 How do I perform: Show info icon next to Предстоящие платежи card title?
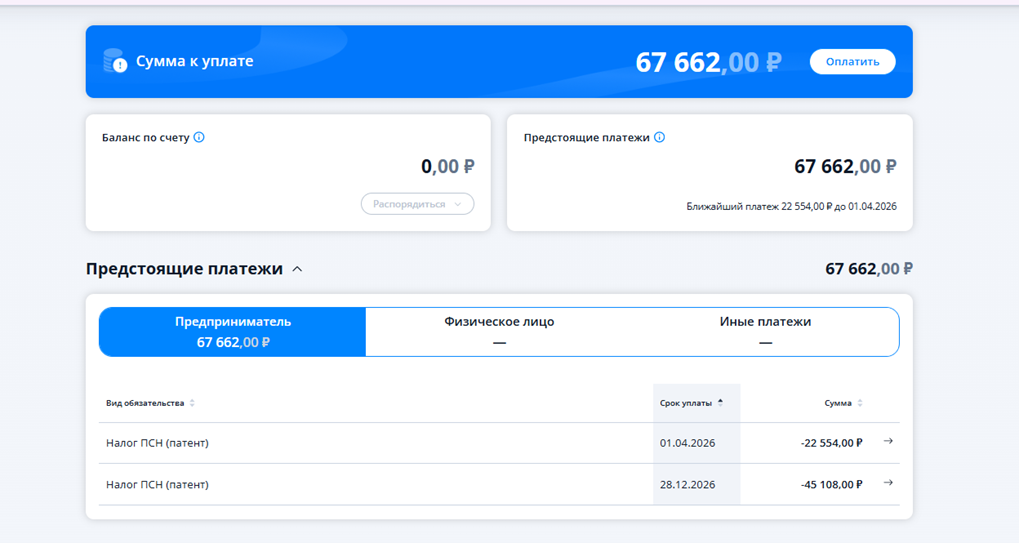click(659, 137)
